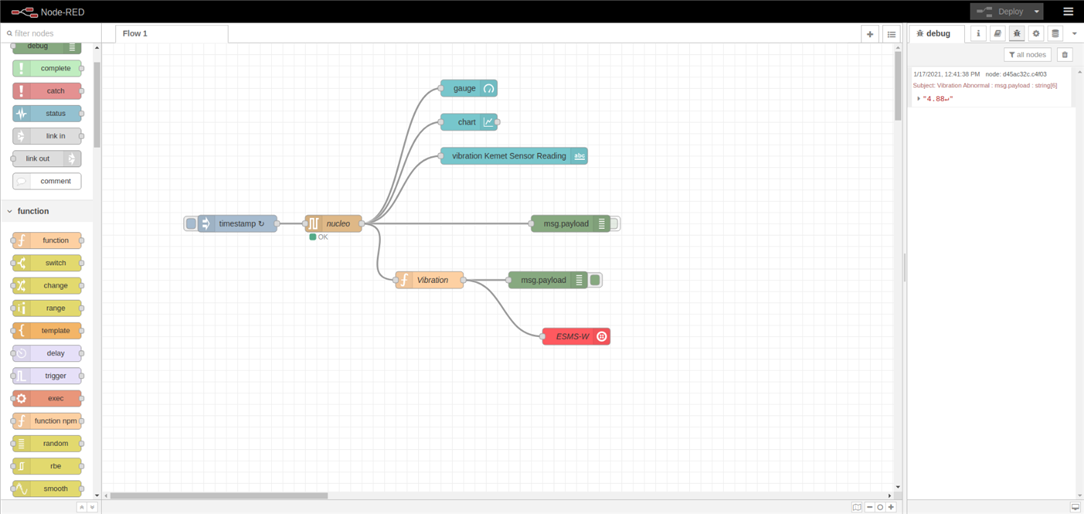Select vibration Kemet Sensor Reading text node
1084x514 pixels.
pos(514,156)
